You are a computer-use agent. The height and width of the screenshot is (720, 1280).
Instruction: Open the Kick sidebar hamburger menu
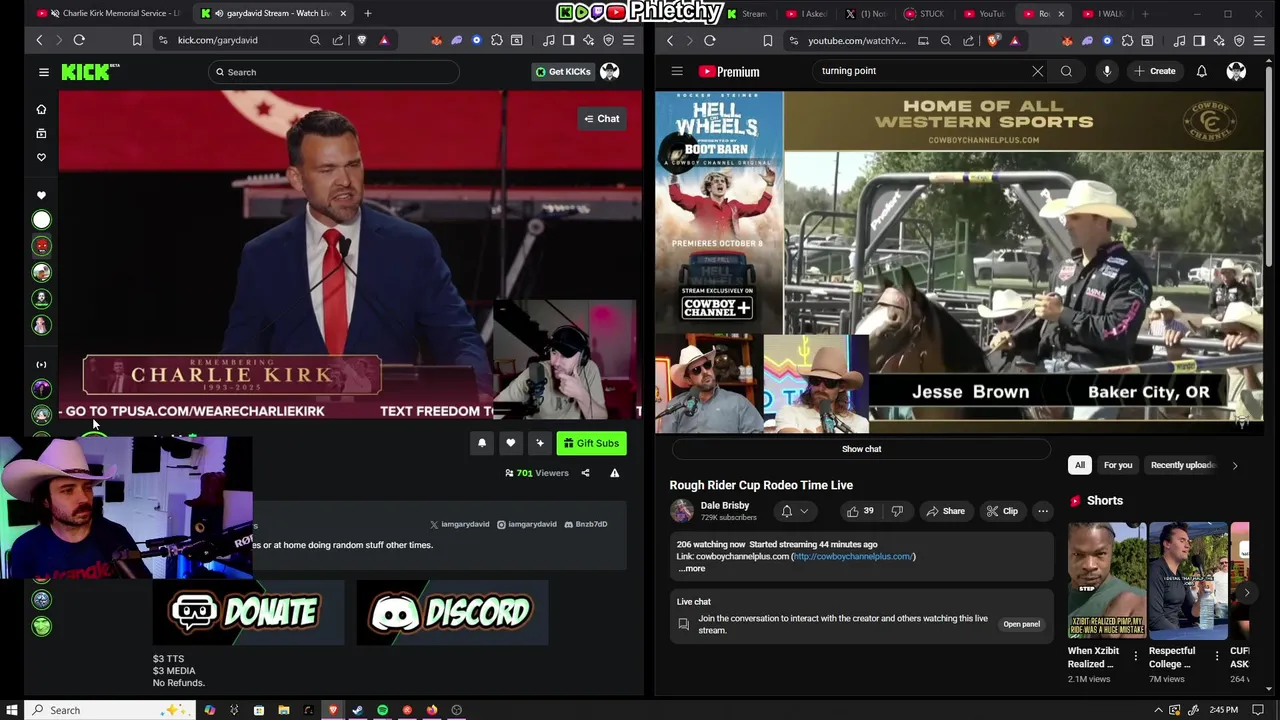pyautogui.click(x=44, y=72)
